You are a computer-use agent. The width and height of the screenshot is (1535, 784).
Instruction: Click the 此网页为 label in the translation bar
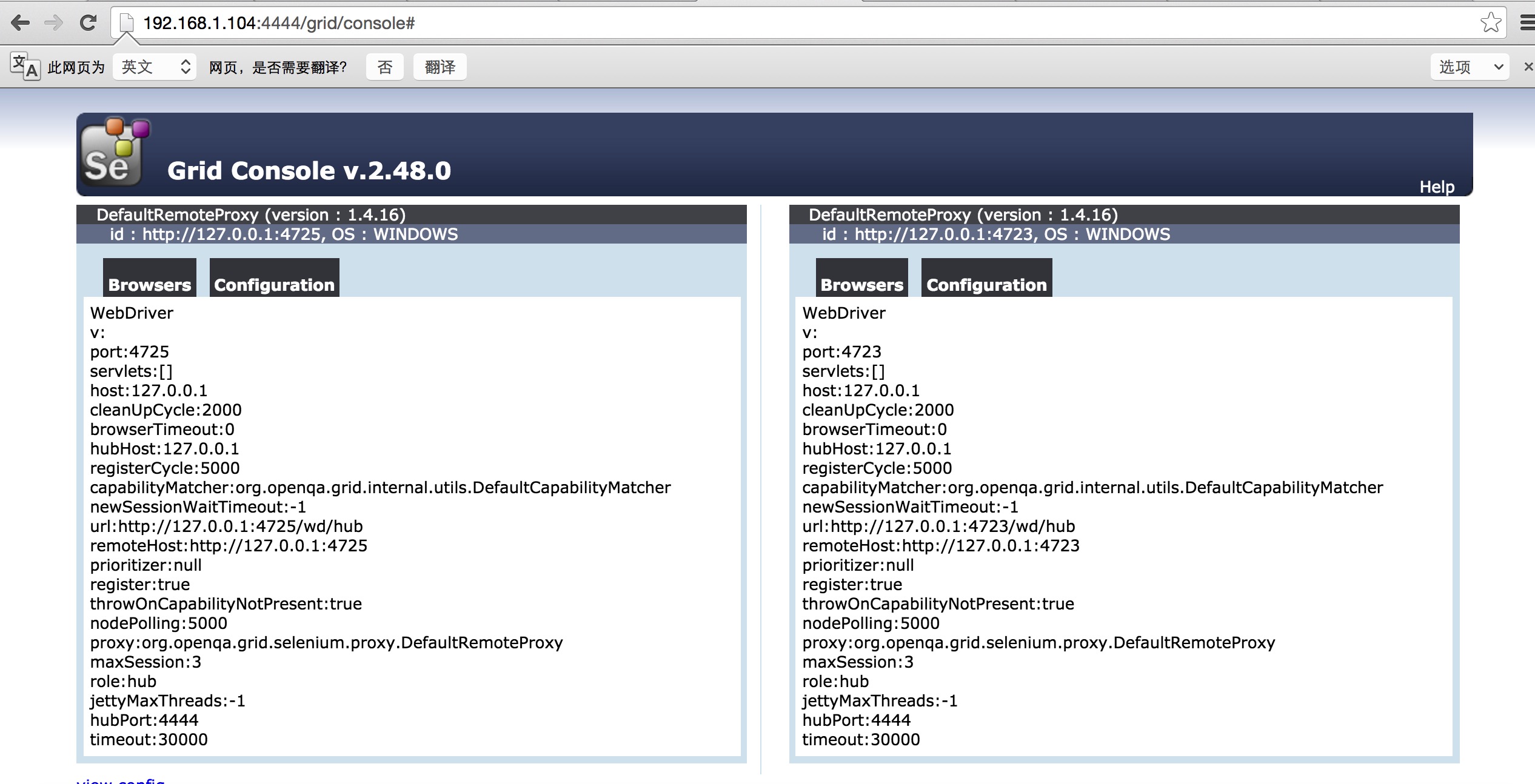(x=76, y=67)
